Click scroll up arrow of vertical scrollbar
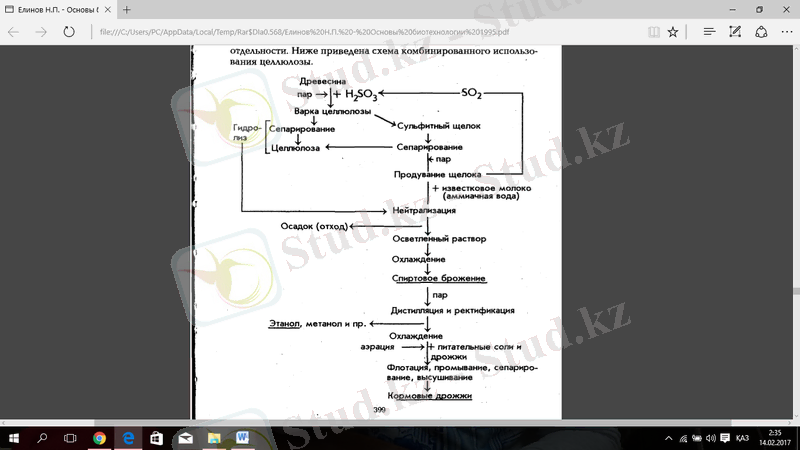Screen dimensions: 800x450 [796, 48]
